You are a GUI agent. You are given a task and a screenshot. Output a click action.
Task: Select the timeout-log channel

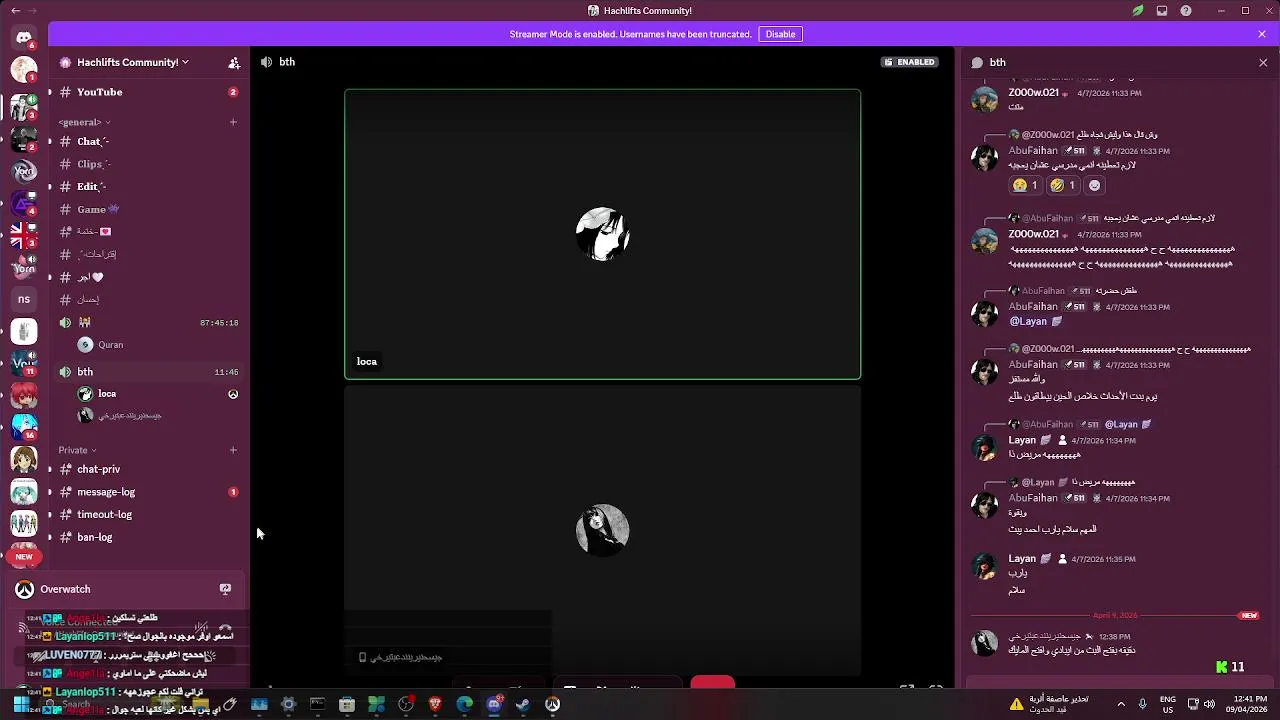point(149,515)
